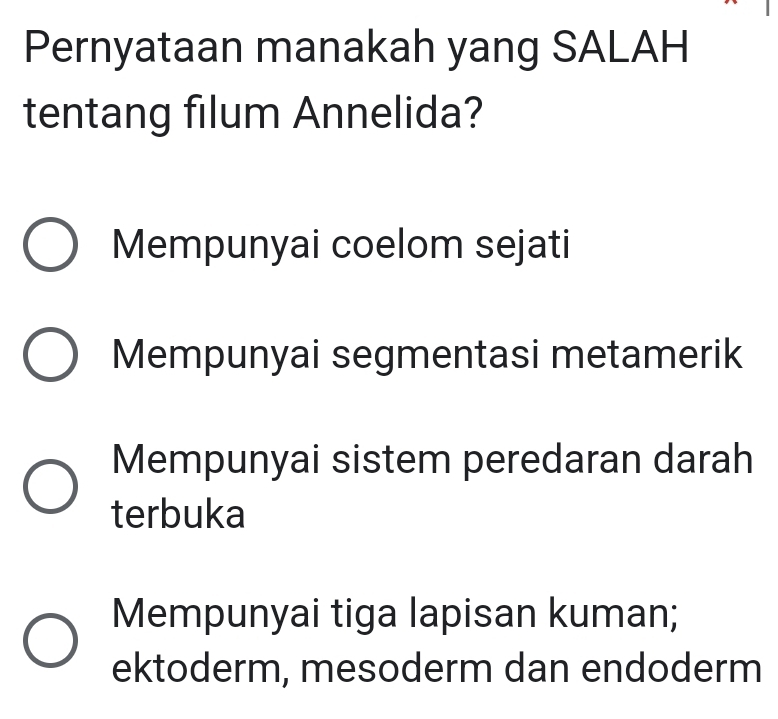Click the word 'SALAH' in the question
This screenshot has width=778, height=719.
pyautogui.click(x=620, y=47)
